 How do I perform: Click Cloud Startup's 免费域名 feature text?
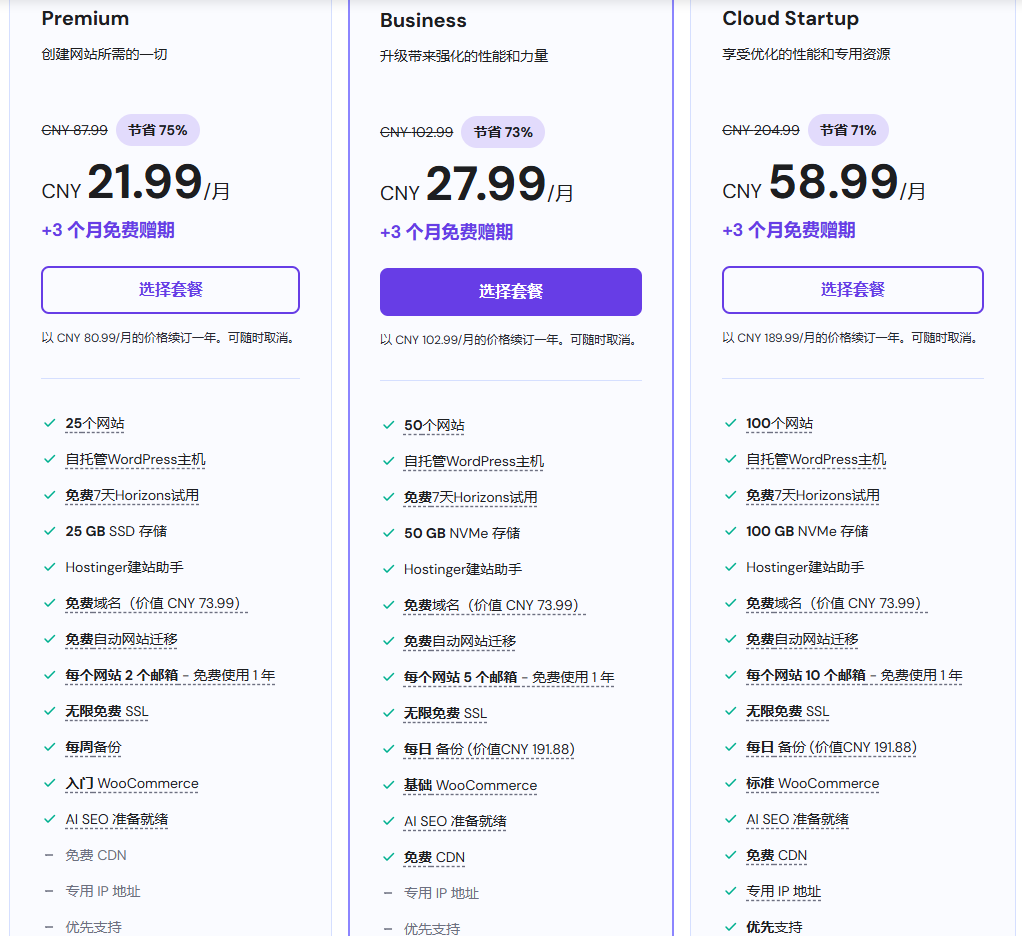pos(833,603)
